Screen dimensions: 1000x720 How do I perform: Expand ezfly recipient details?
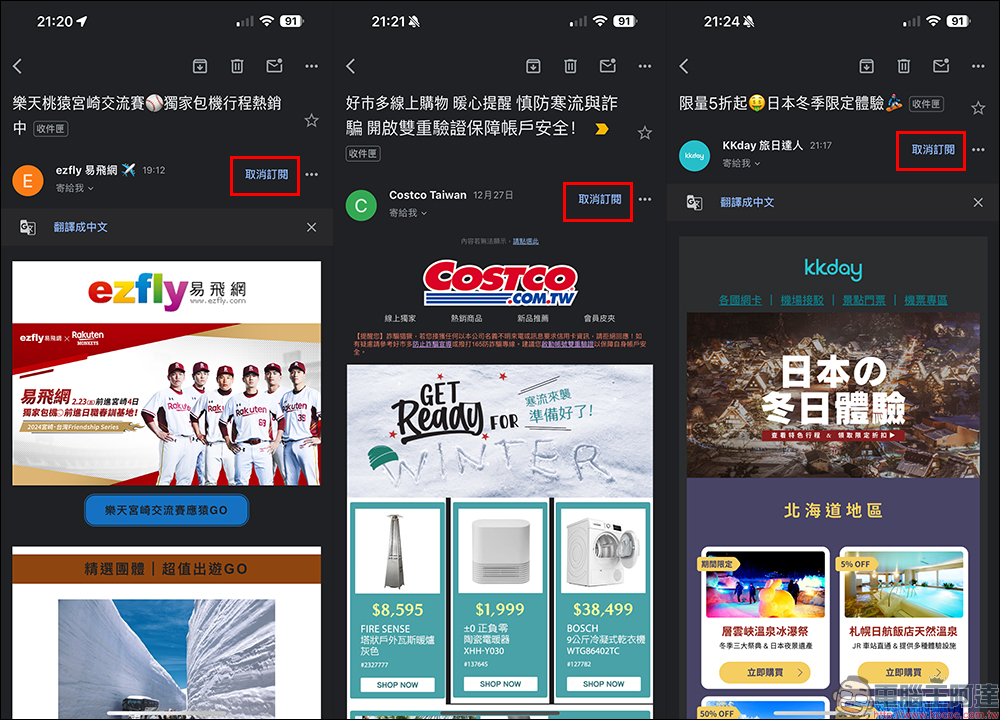(75, 188)
